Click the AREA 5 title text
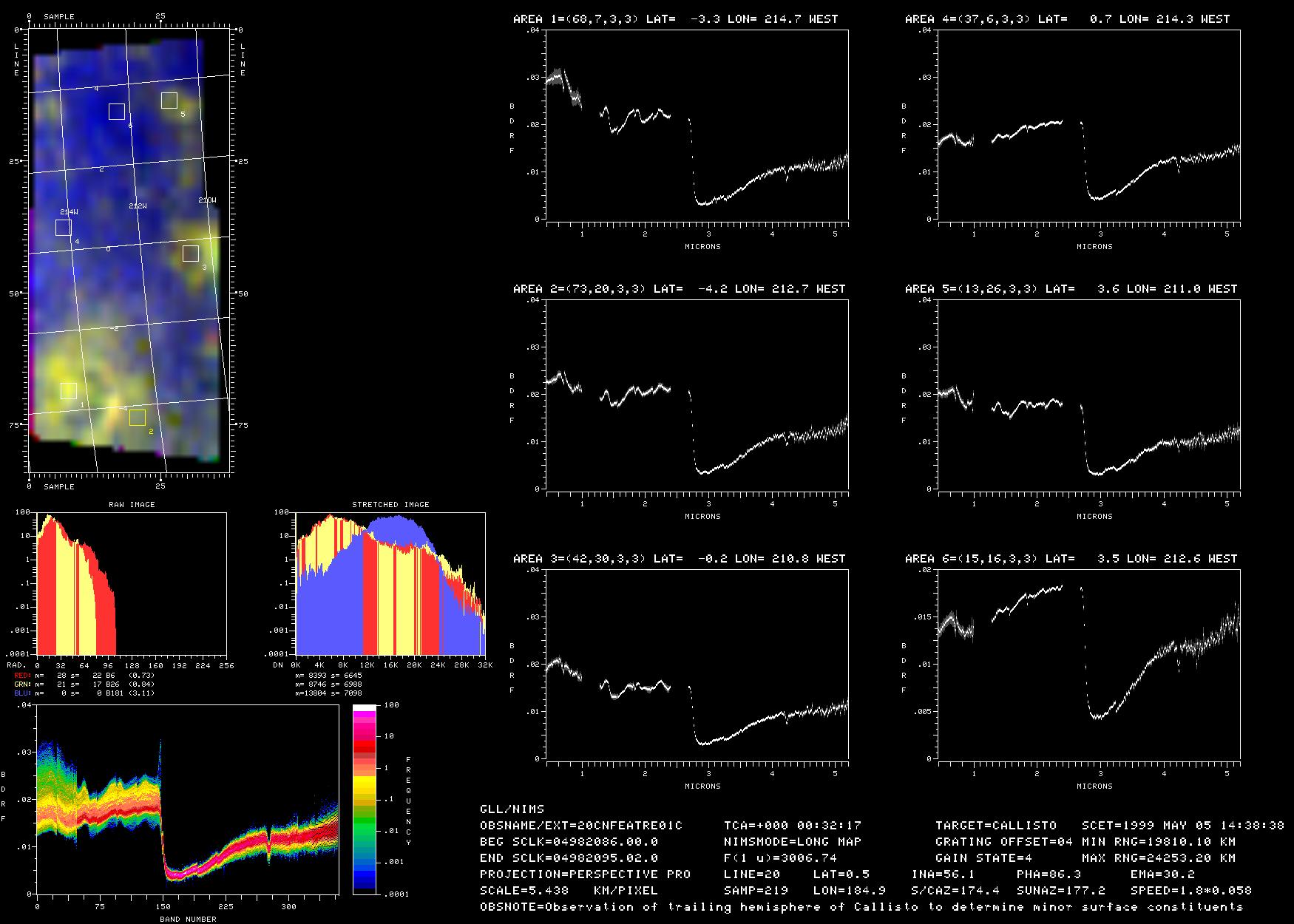1294x924 pixels. (x=1071, y=289)
